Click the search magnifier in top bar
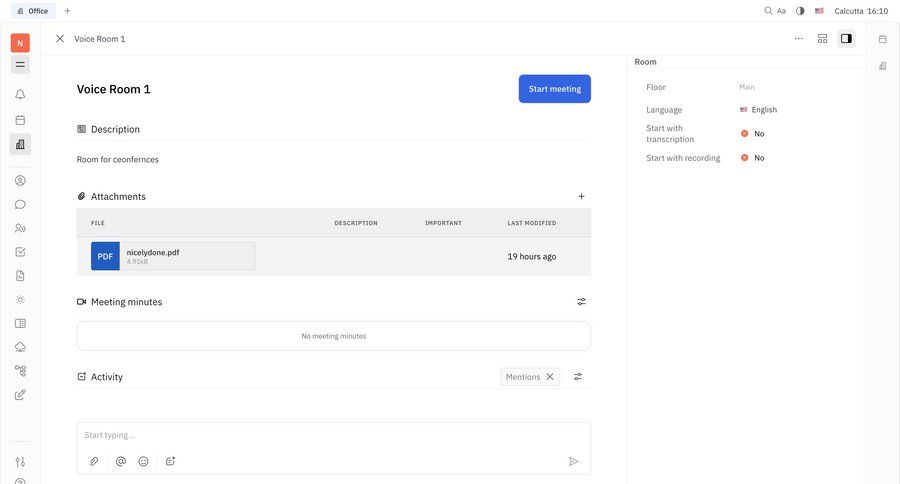The width and height of the screenshot is (900, 484). coord(768,11)
